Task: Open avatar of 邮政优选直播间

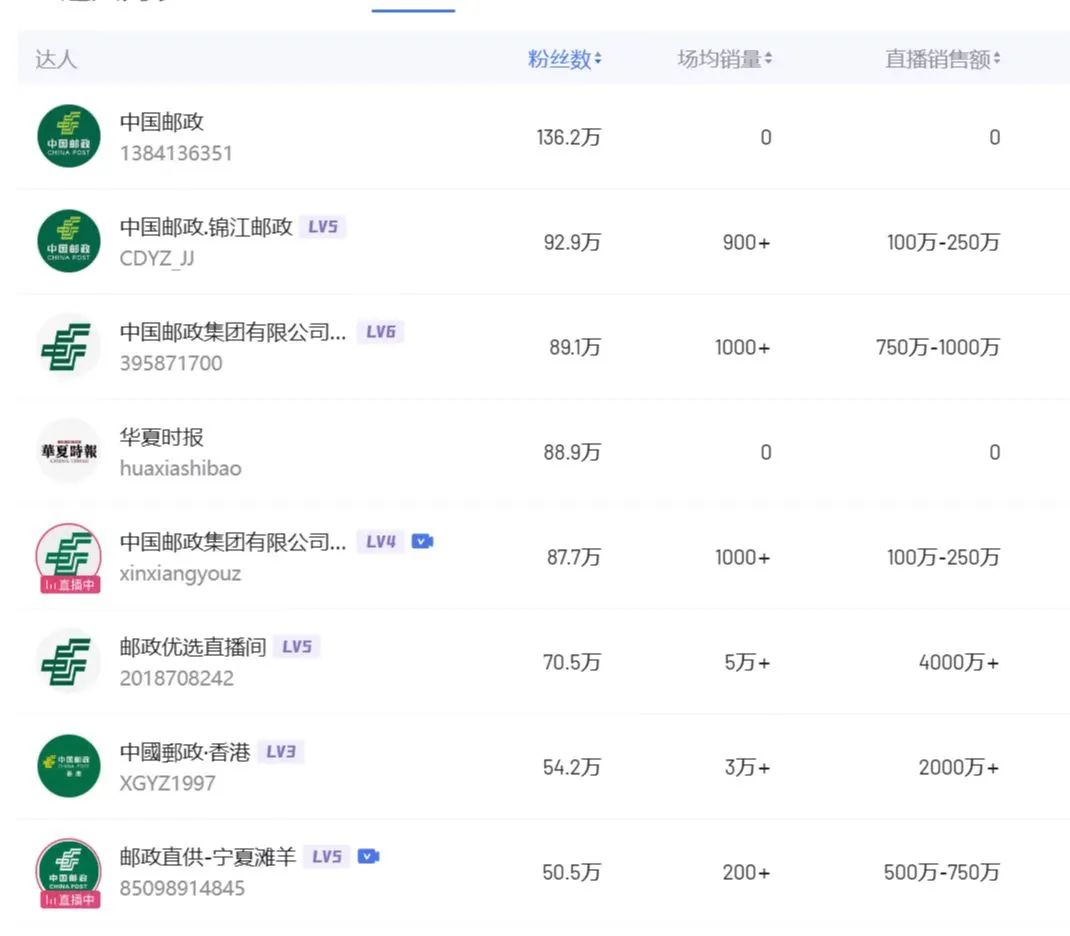Action: tap(68, 661)
